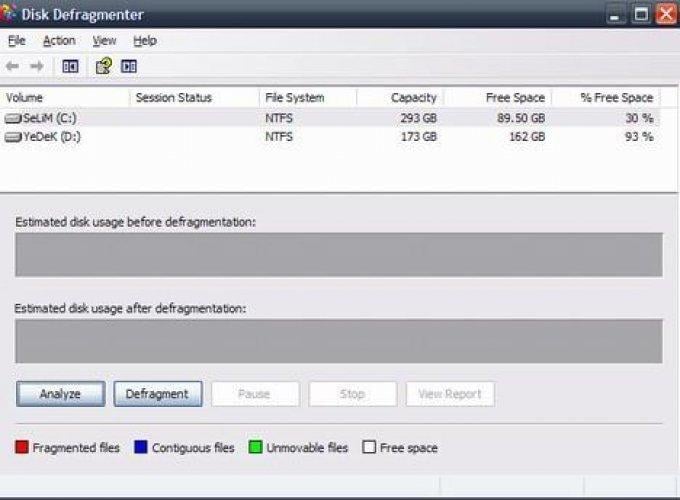680x500 pixels.
Task: Select the SeLiM (C:) drive icon
Action: [13, 117]
